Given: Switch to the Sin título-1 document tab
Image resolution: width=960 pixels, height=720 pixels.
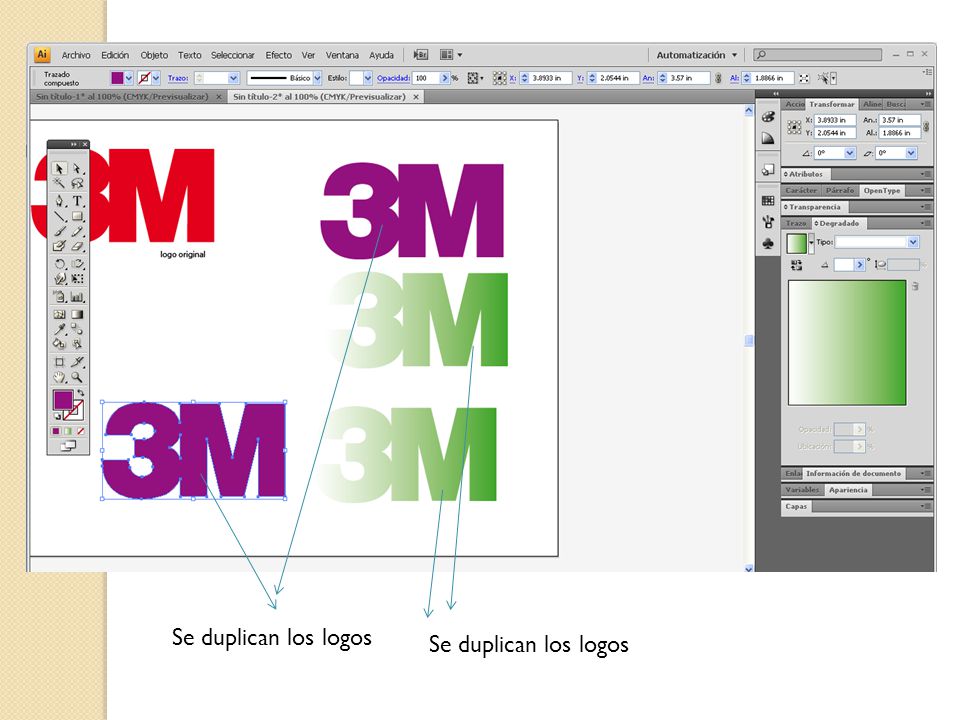Looking at the screenshot, I should pyautogui.click(x=122, y=97).
